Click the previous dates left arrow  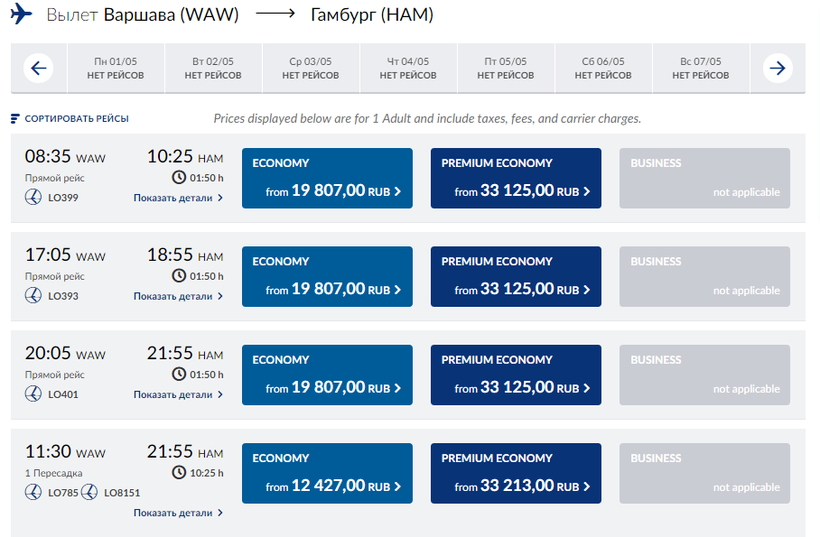pyautogui.click(x=38, y=69)
